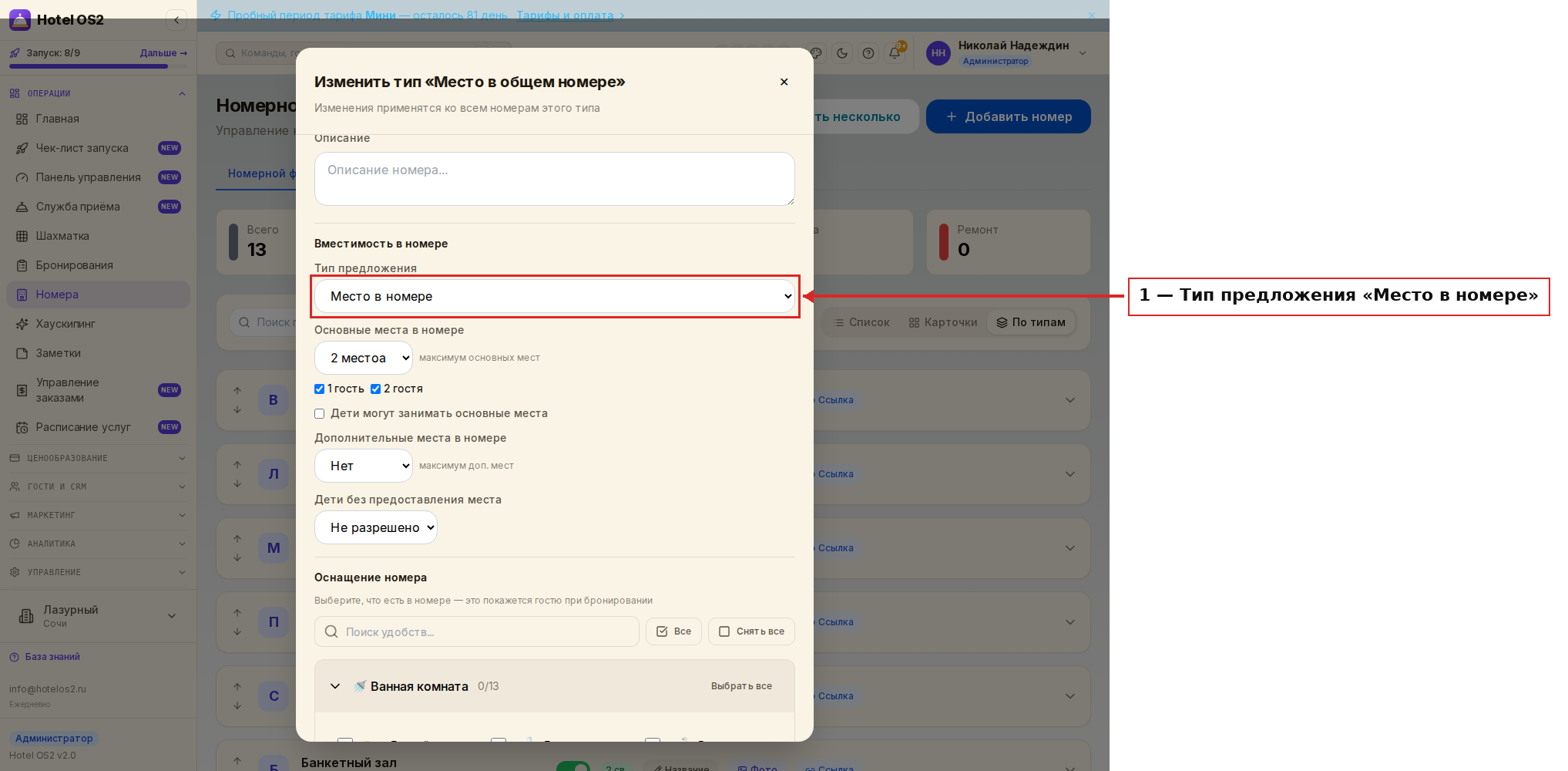Open the Дети без предоставления места dropdown
This screenshot has width=1568, height=771.
(x=376, y=527)
